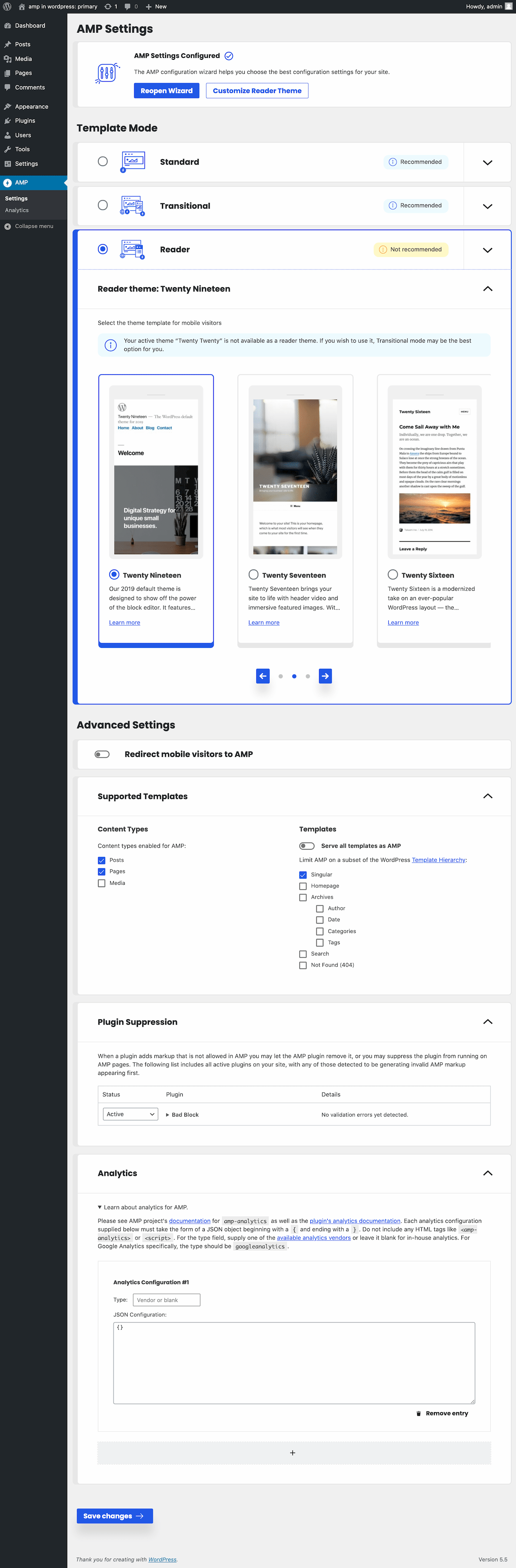
Task: Click the Settings sidebar icon
Action: pyautogui.click(x=7, y=164)
